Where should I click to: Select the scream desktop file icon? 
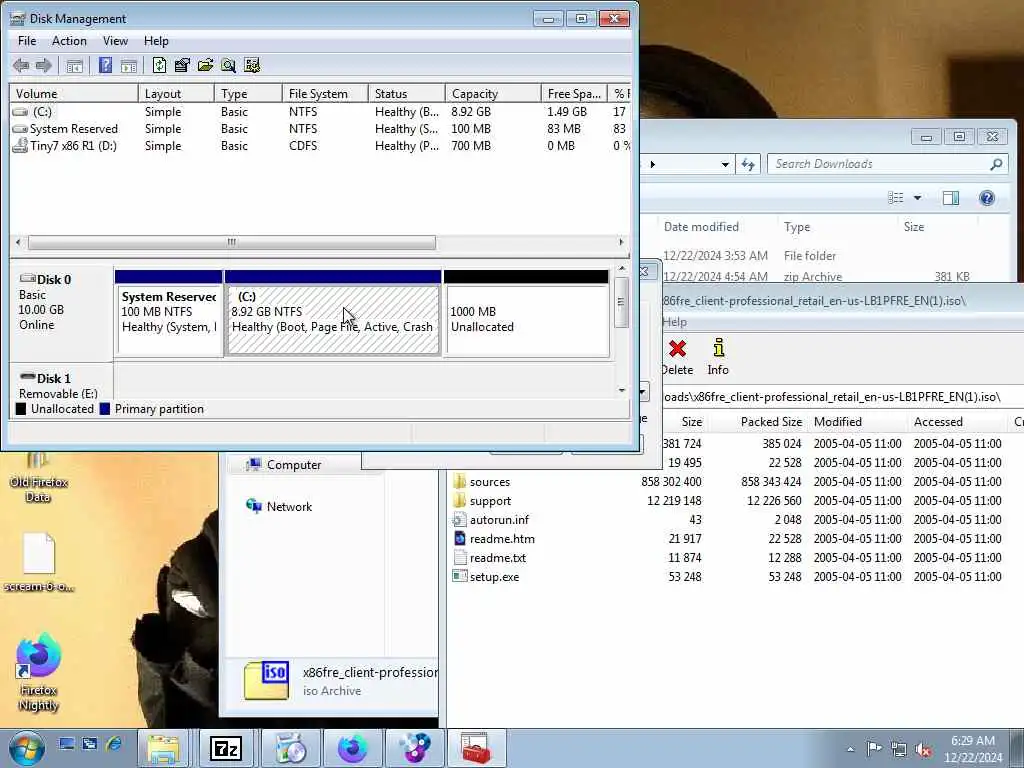tap(39, 563)
